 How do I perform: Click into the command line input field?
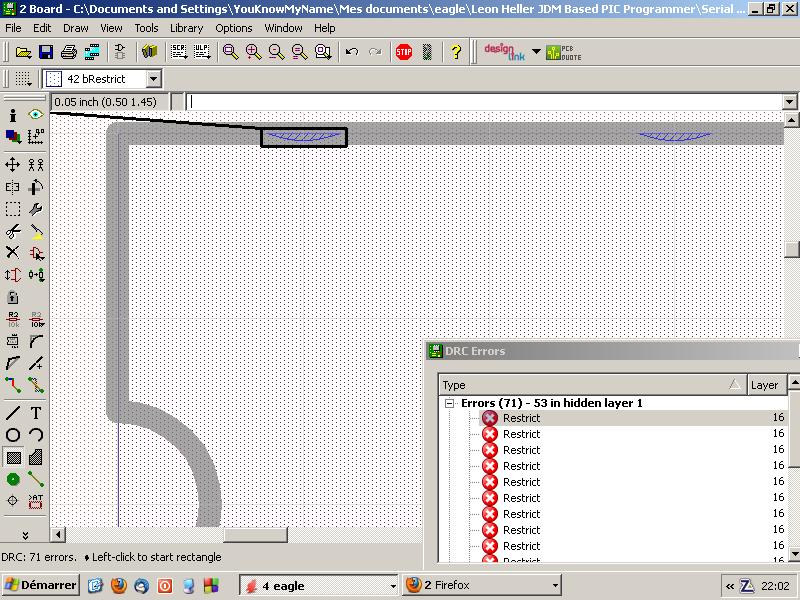click(x=485, y=102)
